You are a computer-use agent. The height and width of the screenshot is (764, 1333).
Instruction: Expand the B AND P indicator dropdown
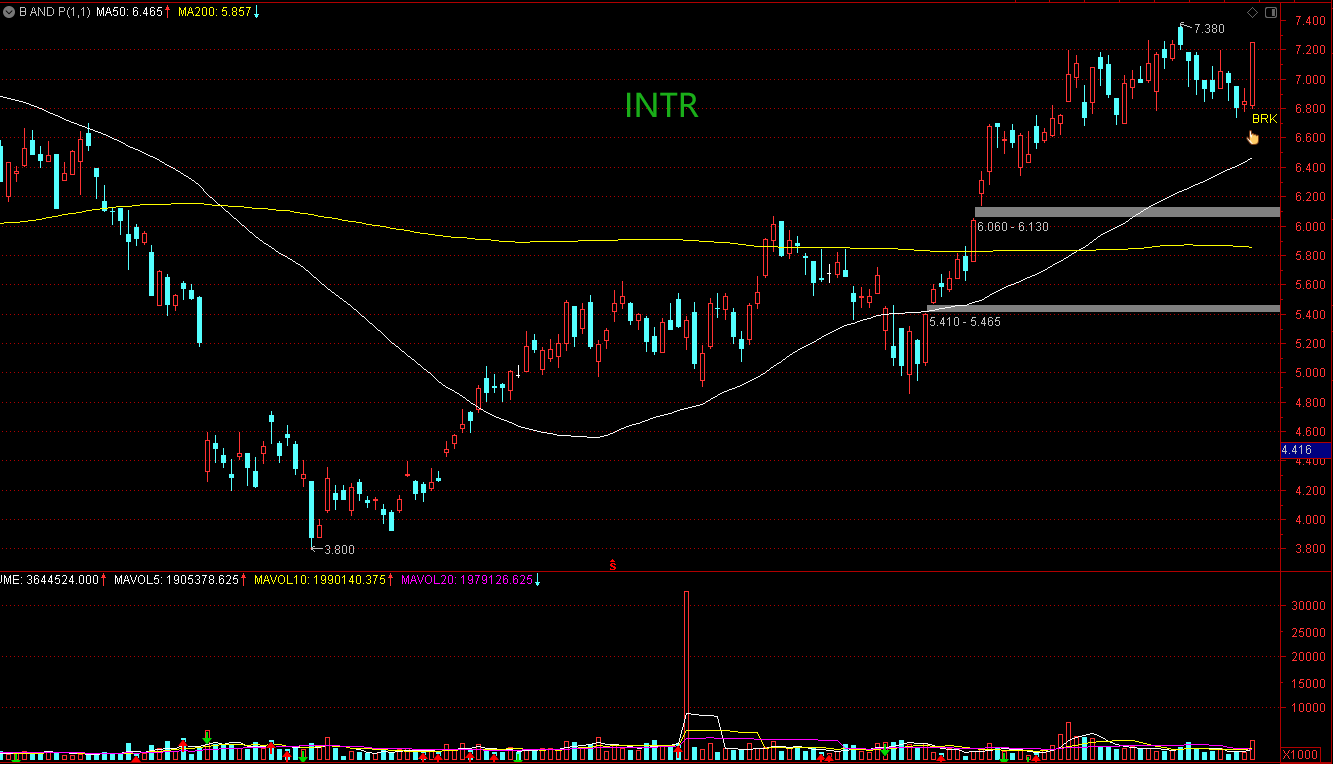click(x=9, y=12)
